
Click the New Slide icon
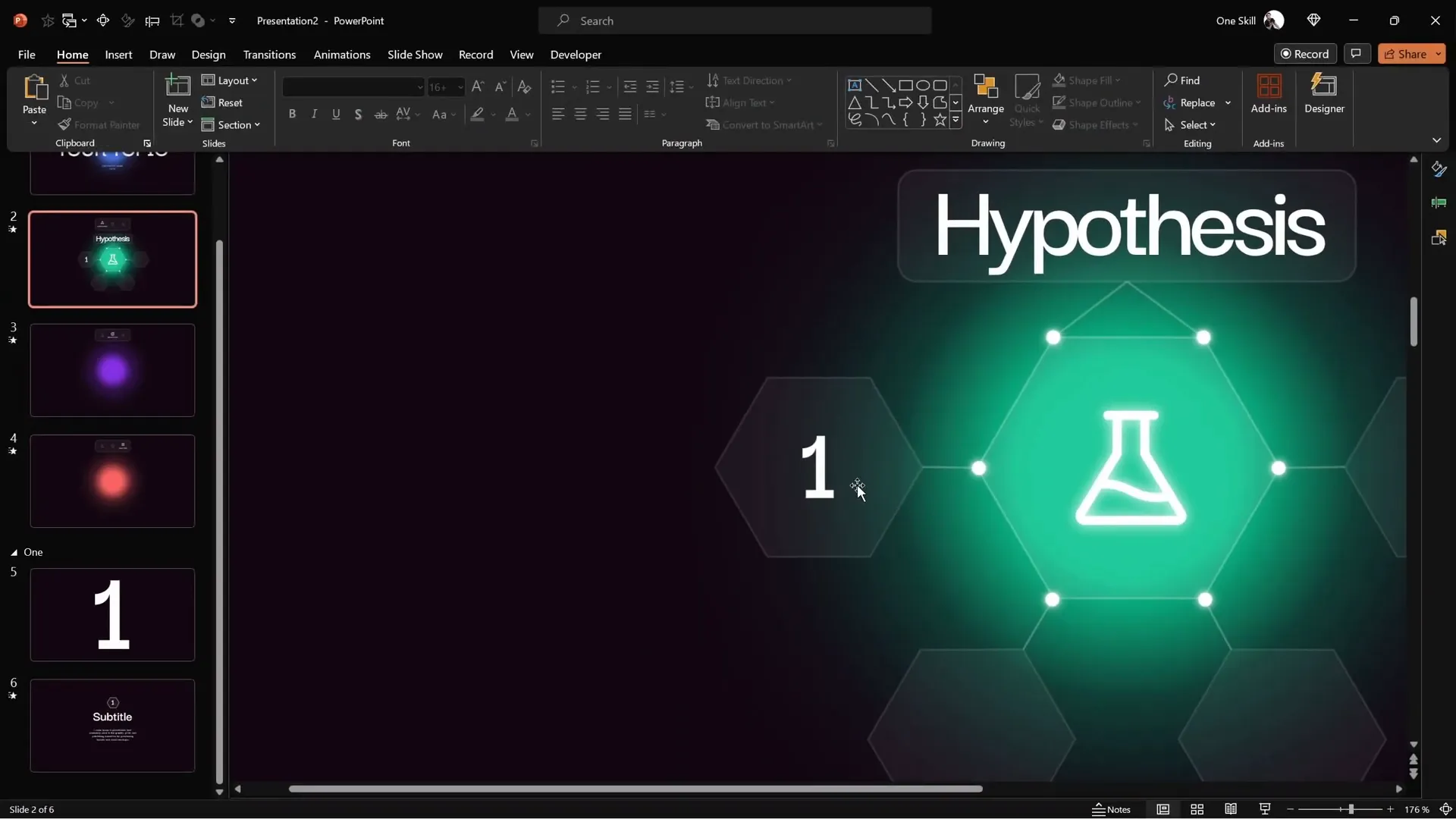pyautogui.click(x=177, y=86)
